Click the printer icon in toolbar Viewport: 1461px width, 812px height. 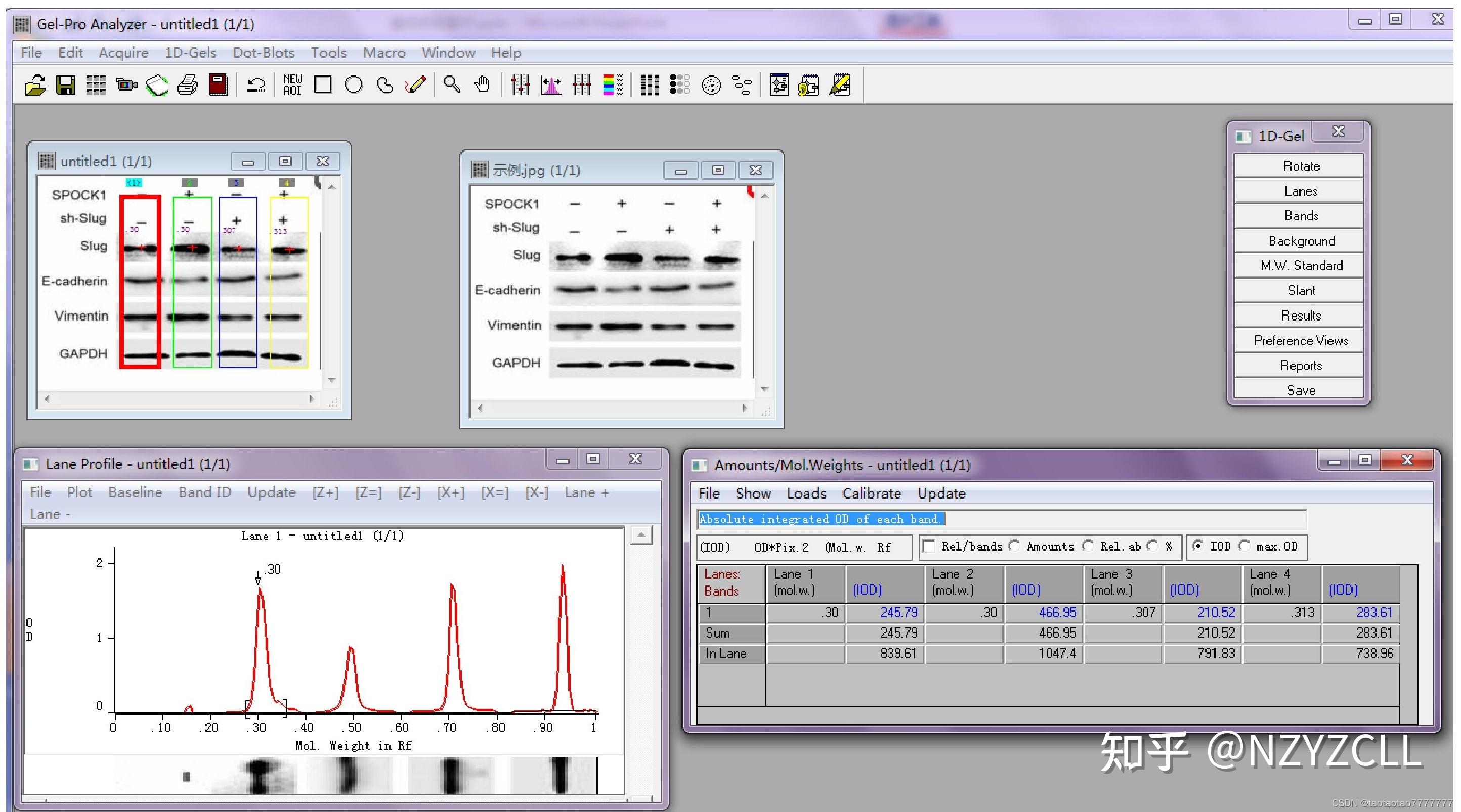187,85
